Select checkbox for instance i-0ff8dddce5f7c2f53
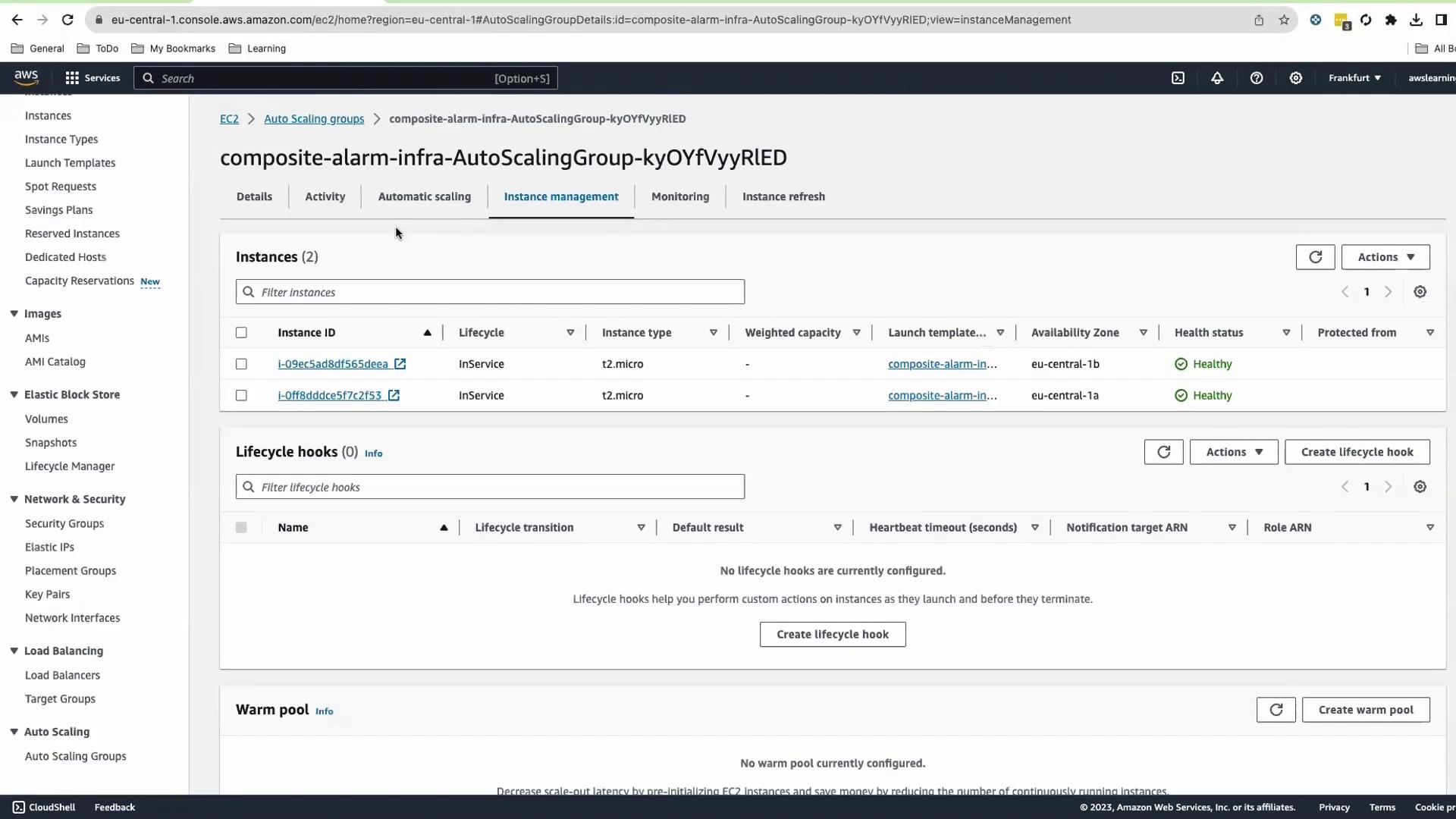The height and width of the screenshot is (819, 1456). (241, 396)
